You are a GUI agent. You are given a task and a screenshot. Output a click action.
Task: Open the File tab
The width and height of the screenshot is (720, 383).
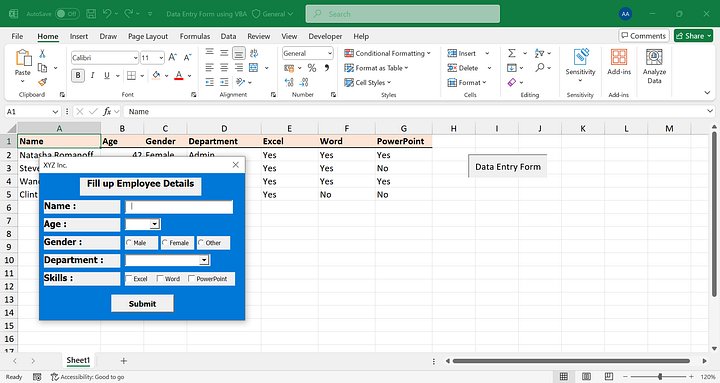tap(17, 36)
